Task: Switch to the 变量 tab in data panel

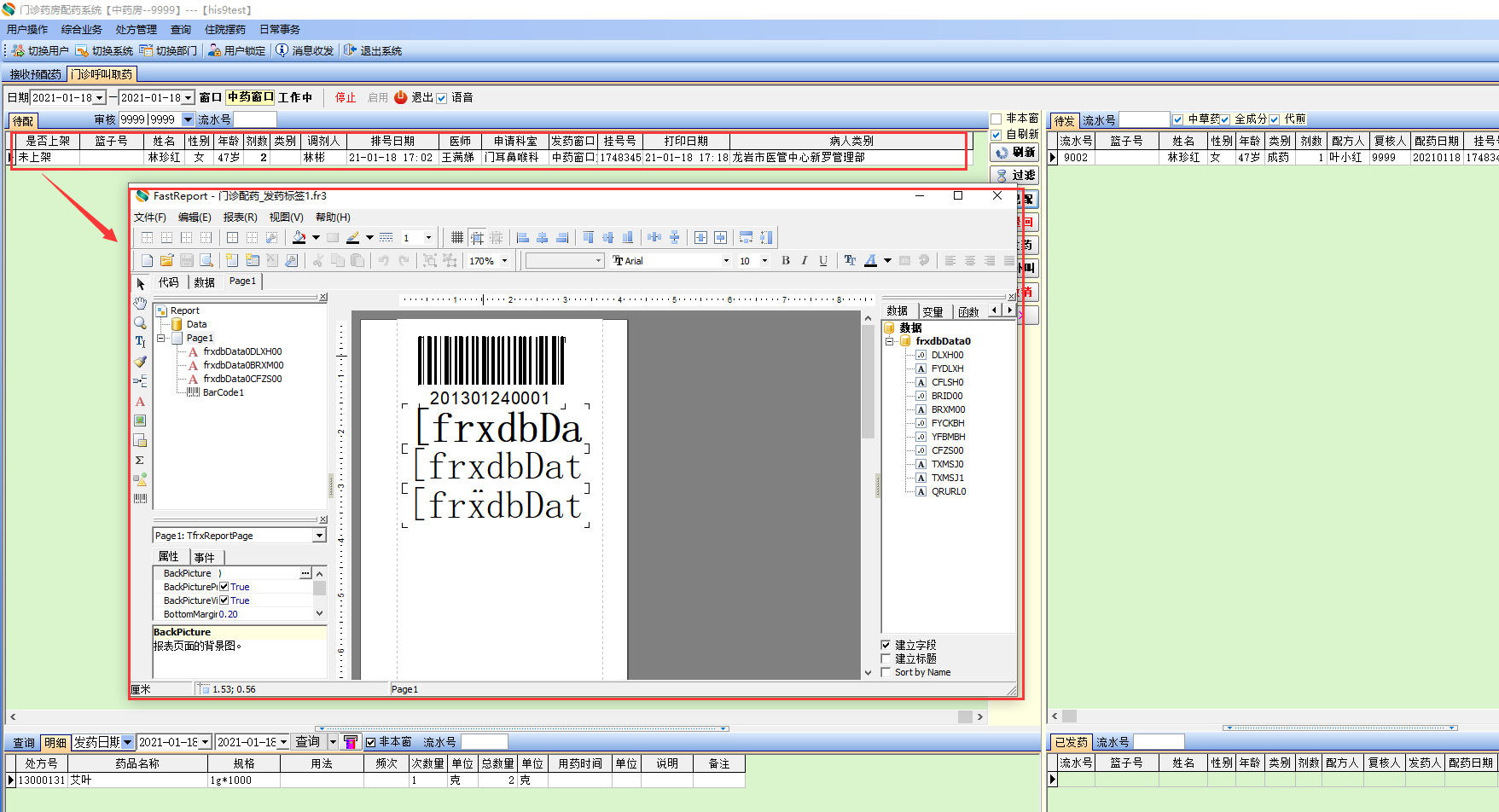Action: (933, 311)
